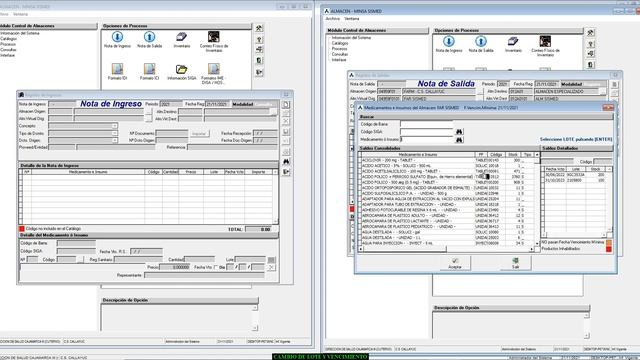
Task: Select Interfase in left window module tree
Action: click(7, 55)
